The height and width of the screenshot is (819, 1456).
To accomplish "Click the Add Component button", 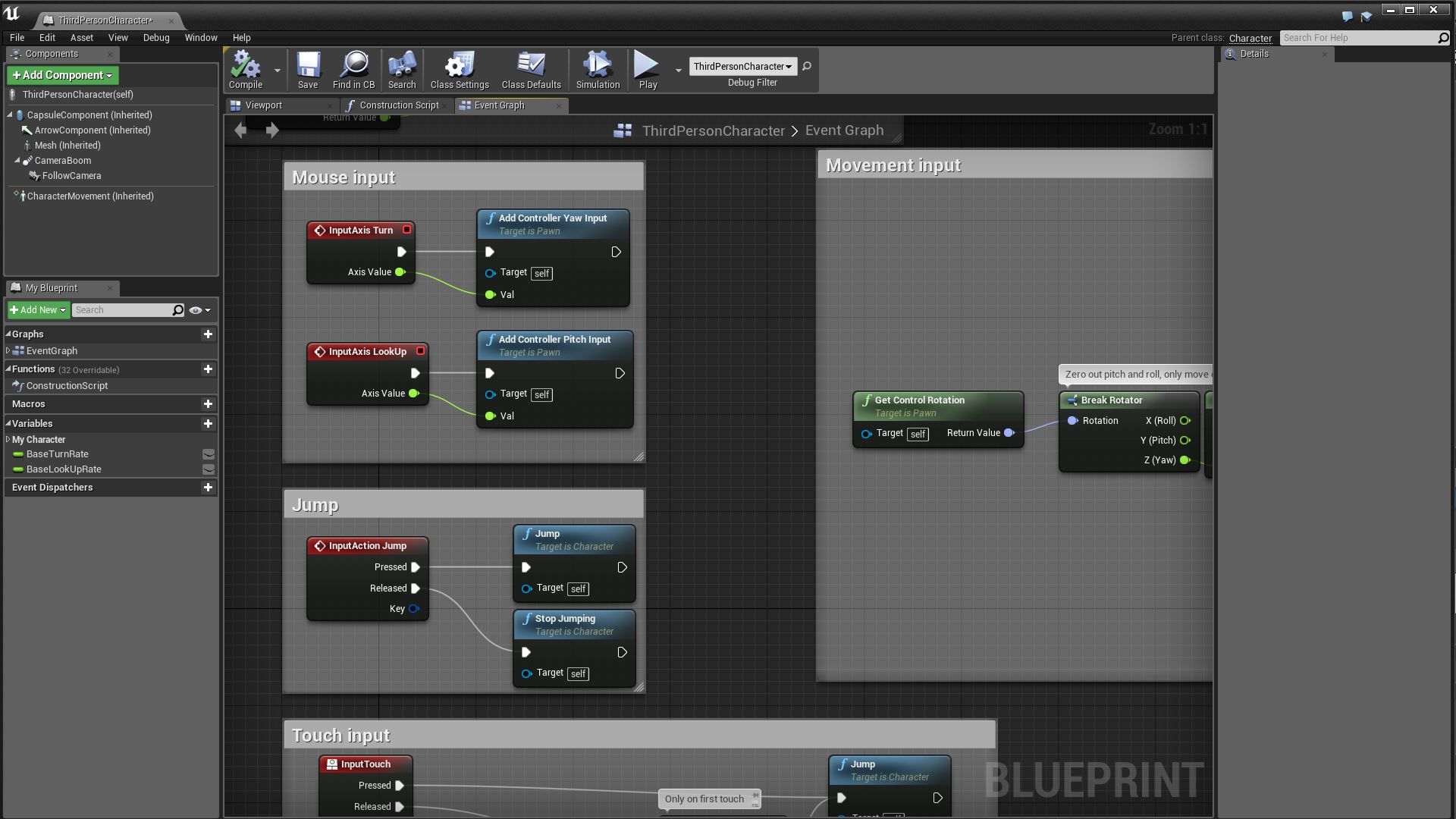I will click(62, 75).
